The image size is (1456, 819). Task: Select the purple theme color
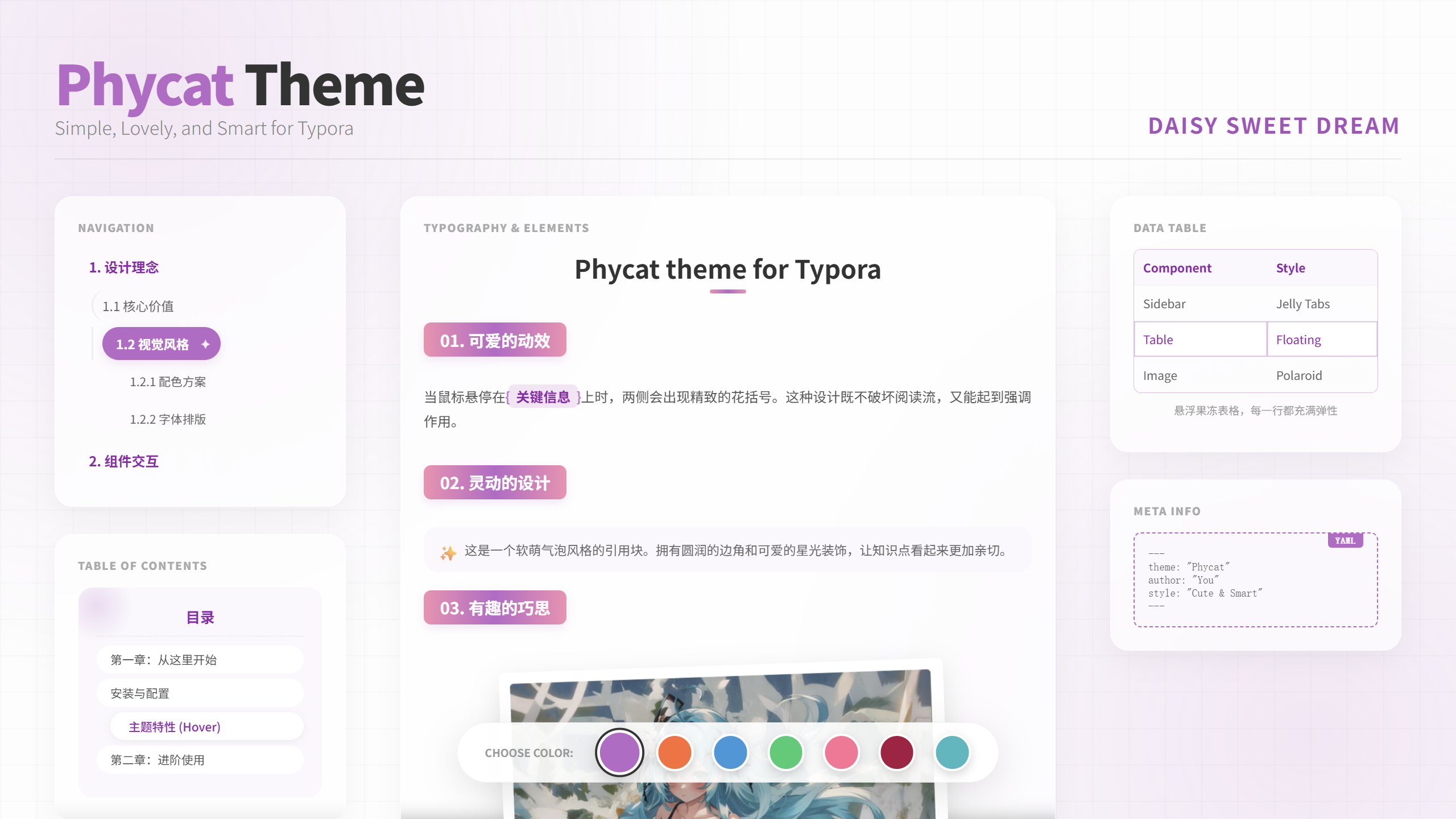(619, 752)
